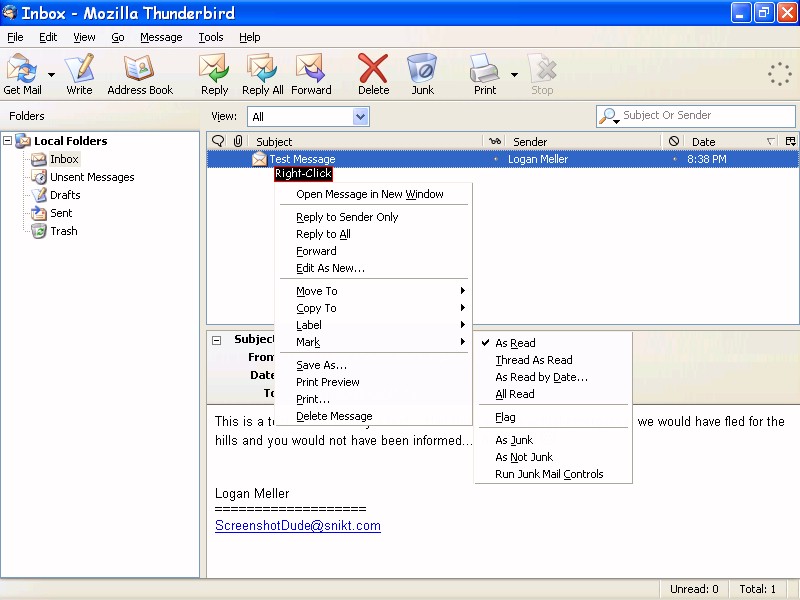Click the attachment paperclip column header
800x600 pixels.
238,141
